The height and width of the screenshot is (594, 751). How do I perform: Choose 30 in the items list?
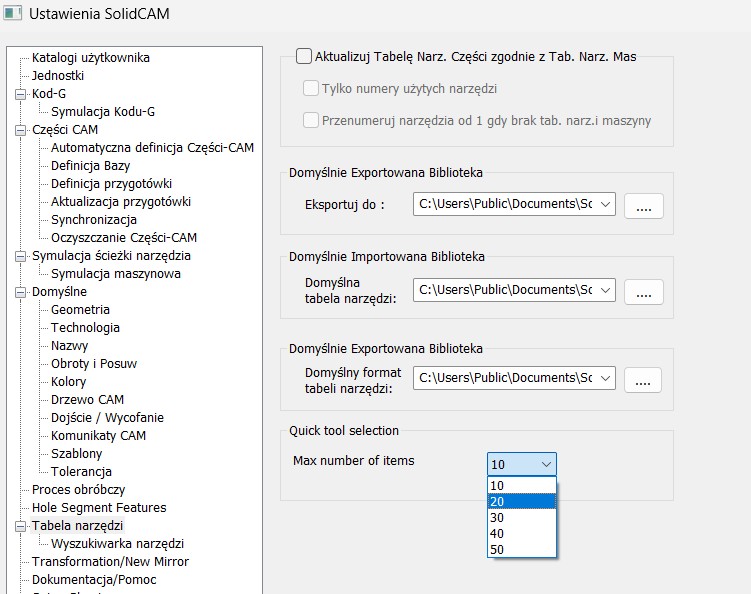coord(522,517)
